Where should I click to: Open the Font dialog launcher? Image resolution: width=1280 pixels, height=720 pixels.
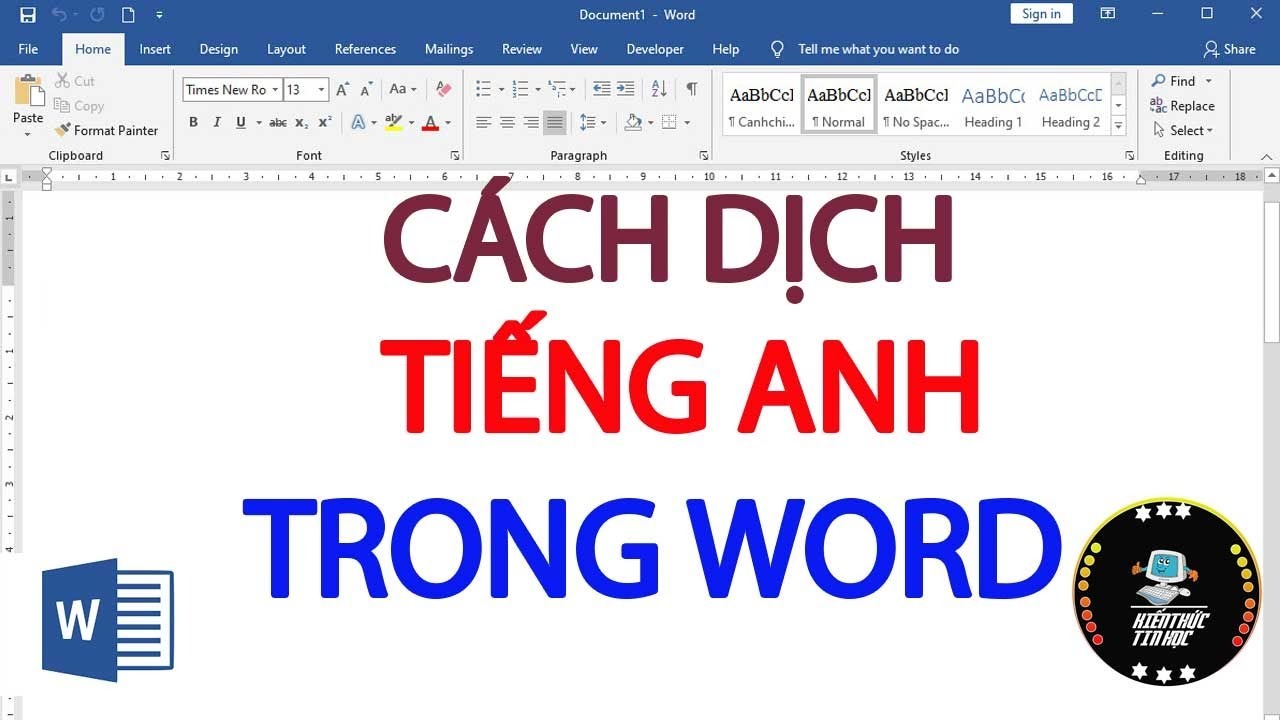tap(455, 156)
